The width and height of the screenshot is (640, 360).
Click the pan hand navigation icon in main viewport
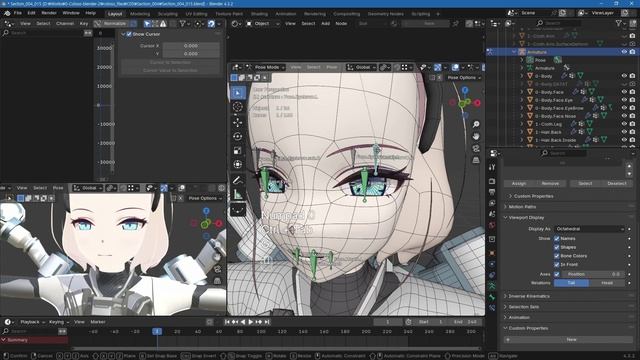(476, 136)
